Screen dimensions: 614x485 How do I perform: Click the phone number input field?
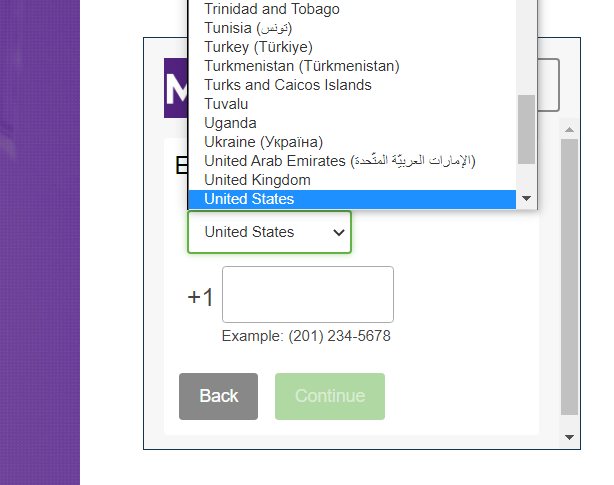(x=307, y=294)
